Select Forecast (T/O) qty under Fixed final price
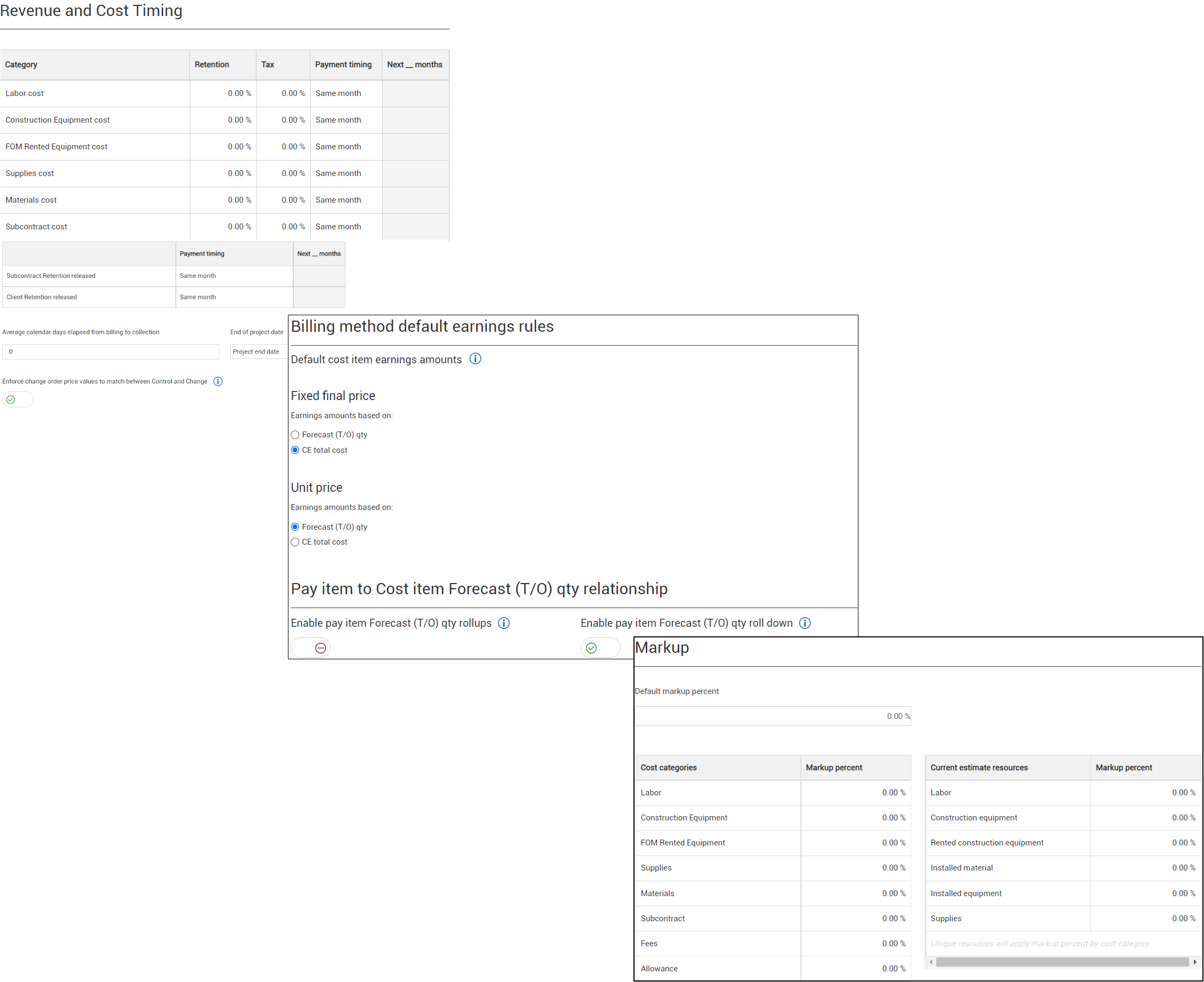1204x982 pixels. (x=295, y=434)
